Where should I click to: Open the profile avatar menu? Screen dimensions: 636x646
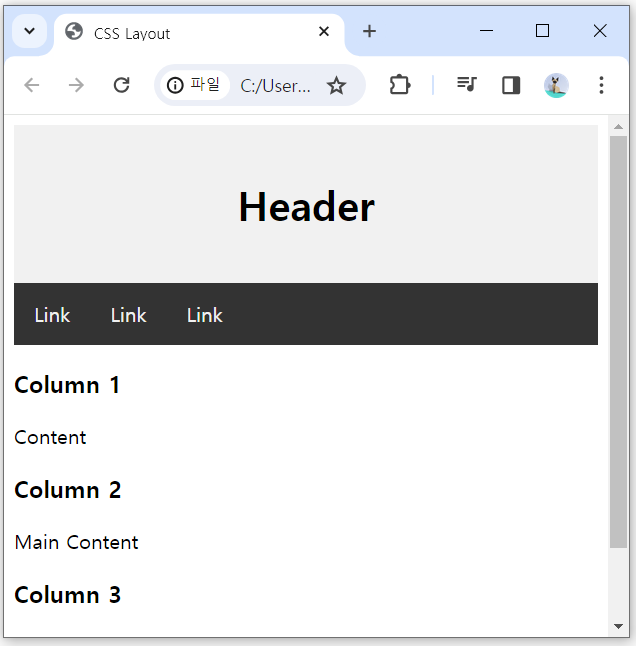click(556, 85)
